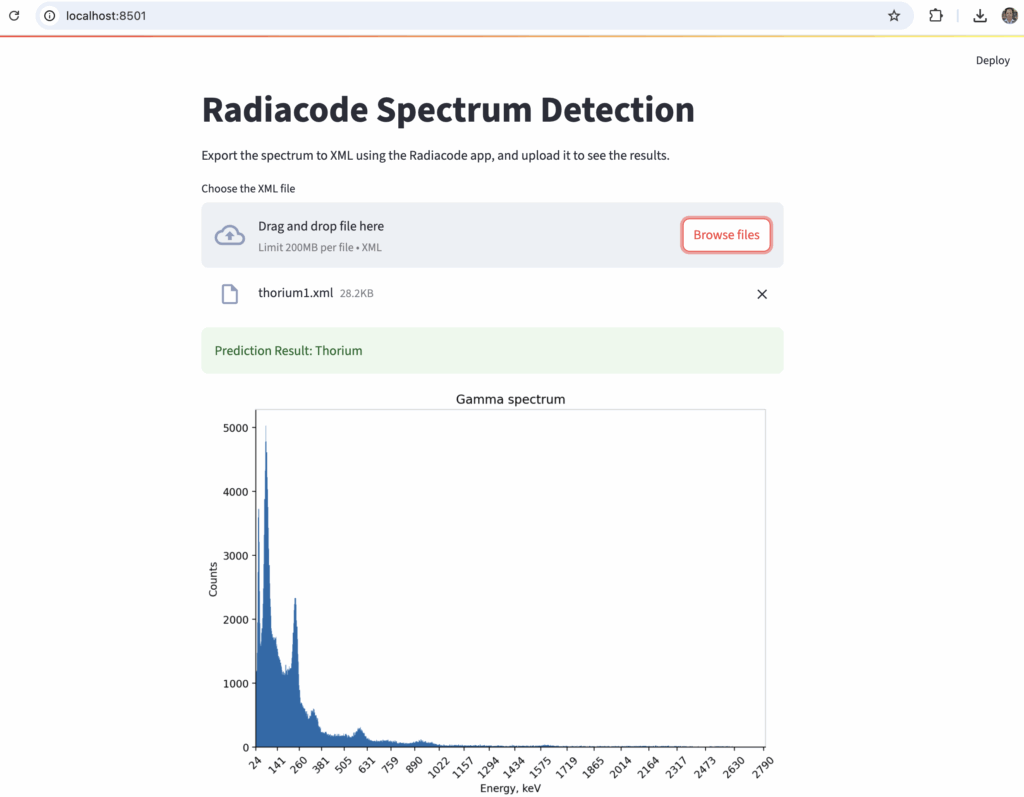The height and width of the screenshot is (797, 1024).
Task: Click the "Drag and drop file here" text
Action: coord(321,226)
